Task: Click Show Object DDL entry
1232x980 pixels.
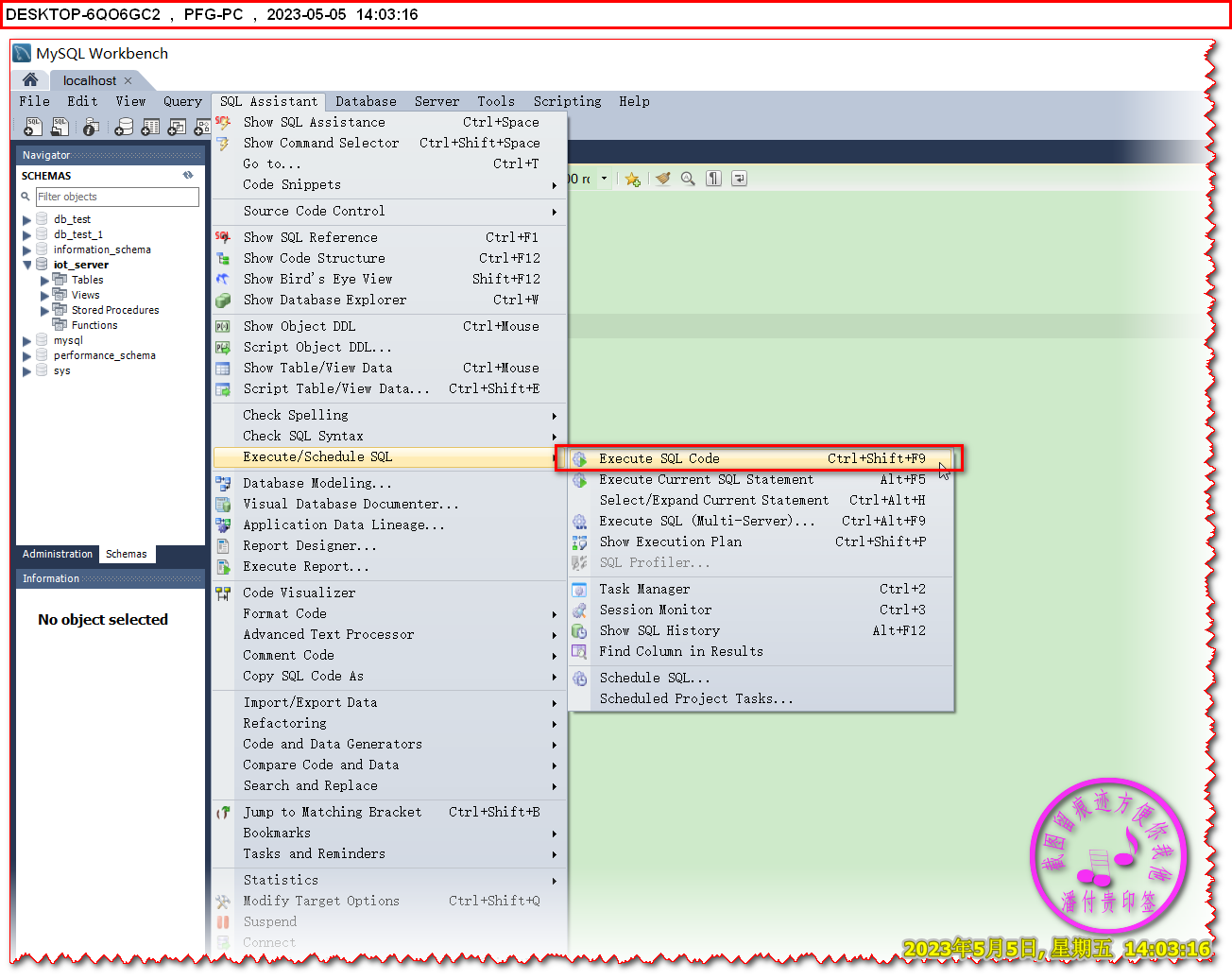Action: (x=389, y=326)
